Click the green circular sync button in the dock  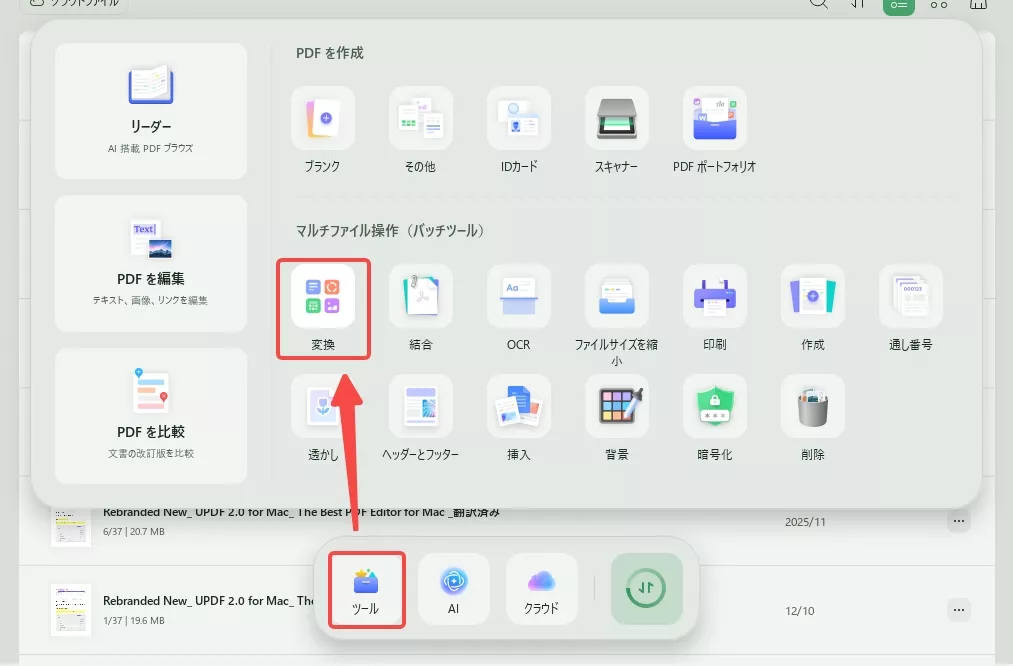646,589
